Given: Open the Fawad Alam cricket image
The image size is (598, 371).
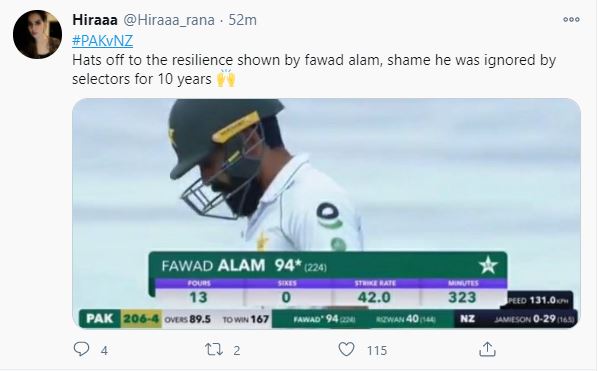Looking at the screenshot, I should pyautogui.click(x=326, y=214).
